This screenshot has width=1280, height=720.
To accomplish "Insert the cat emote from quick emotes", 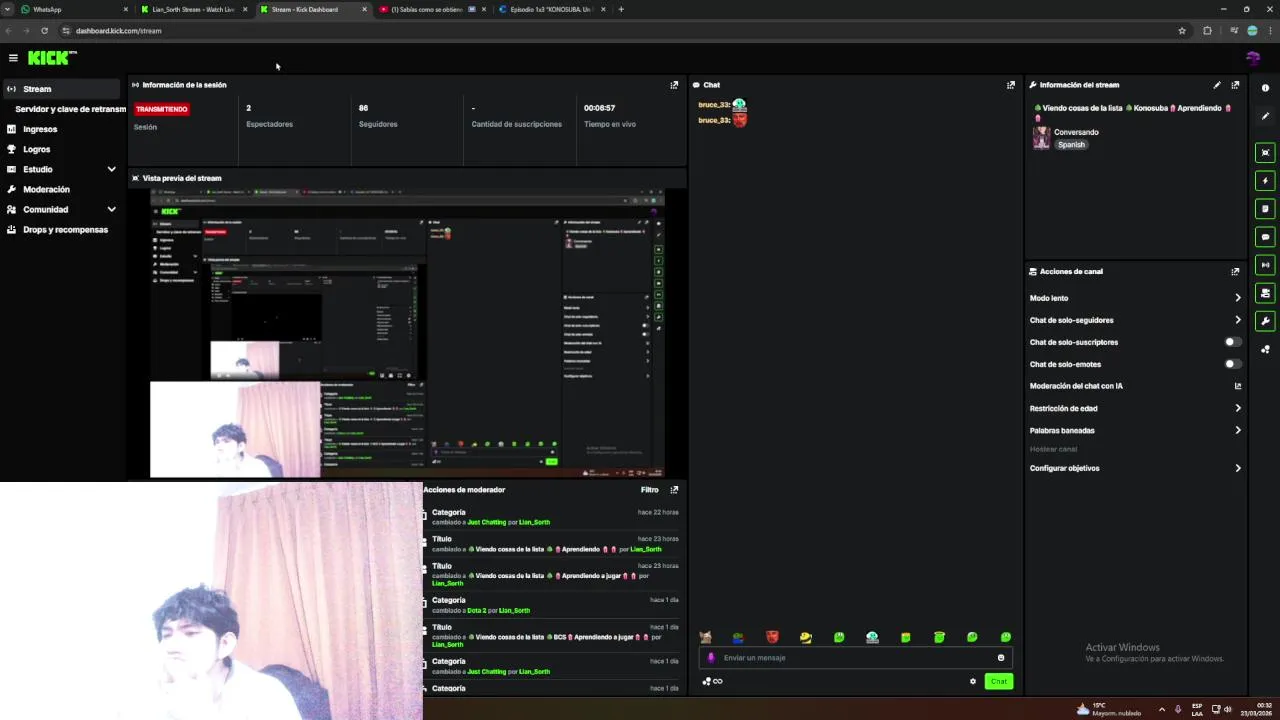I will [x=705, y=637].
